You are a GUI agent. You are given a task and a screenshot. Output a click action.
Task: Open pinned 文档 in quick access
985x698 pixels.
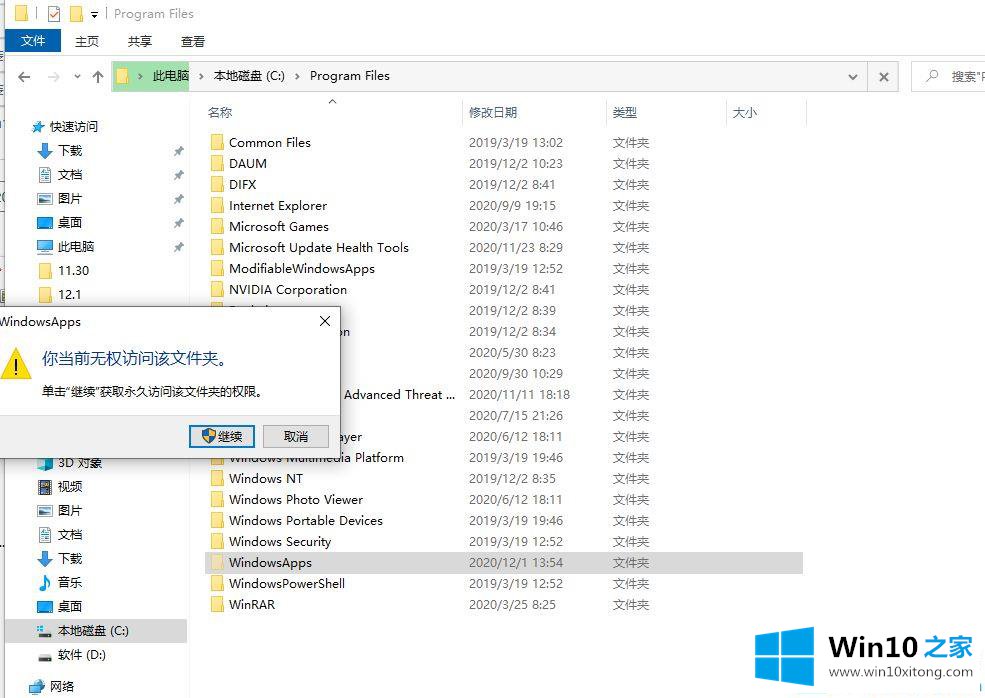click(70, 174)
